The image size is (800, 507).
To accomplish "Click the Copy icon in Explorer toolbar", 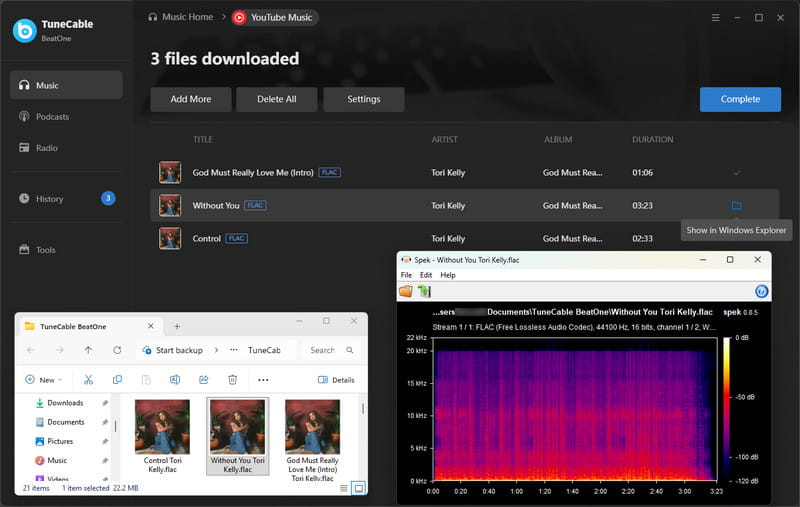I will pos(117,380).
